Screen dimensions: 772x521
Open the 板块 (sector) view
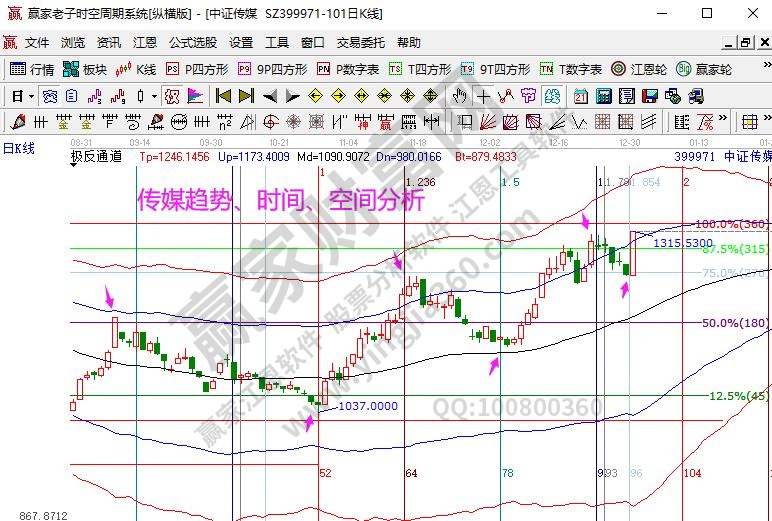85,69
